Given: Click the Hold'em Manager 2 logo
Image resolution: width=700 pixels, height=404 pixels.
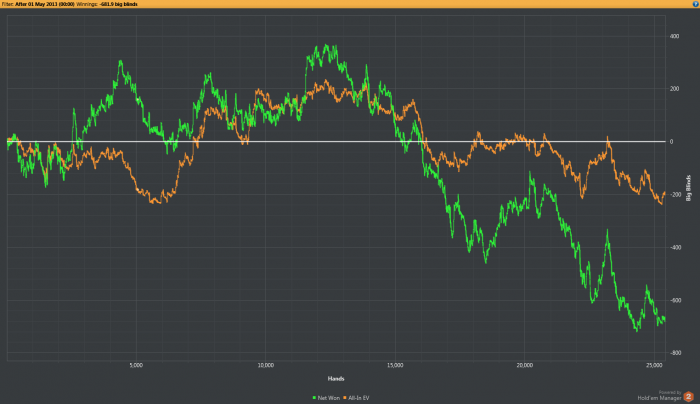Looking at the screenshot, I should click(x=689, y=396).
